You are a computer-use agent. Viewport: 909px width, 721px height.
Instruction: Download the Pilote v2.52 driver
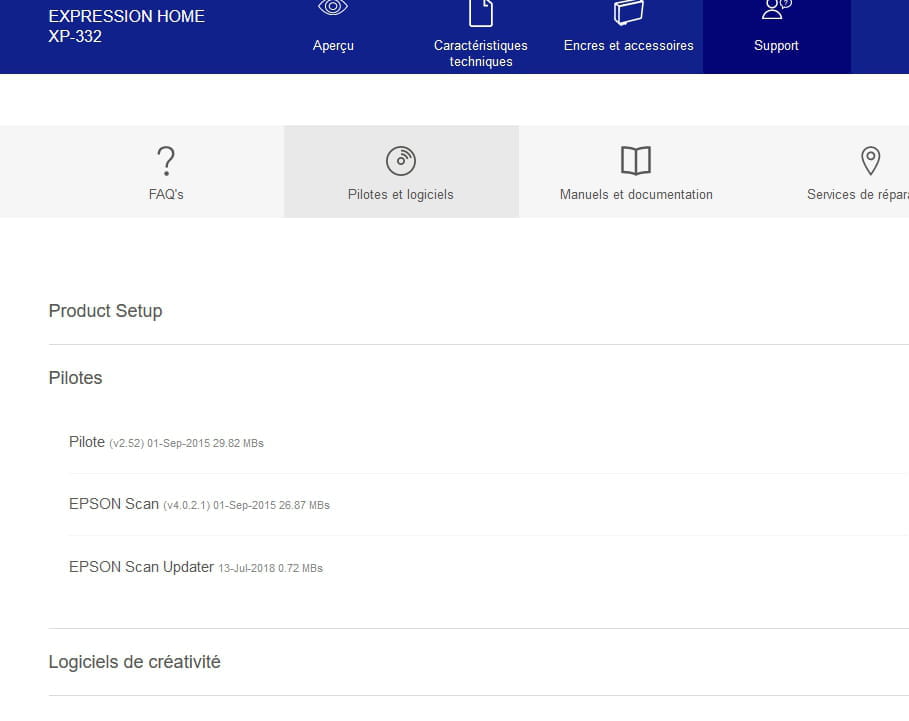[166, 442]
